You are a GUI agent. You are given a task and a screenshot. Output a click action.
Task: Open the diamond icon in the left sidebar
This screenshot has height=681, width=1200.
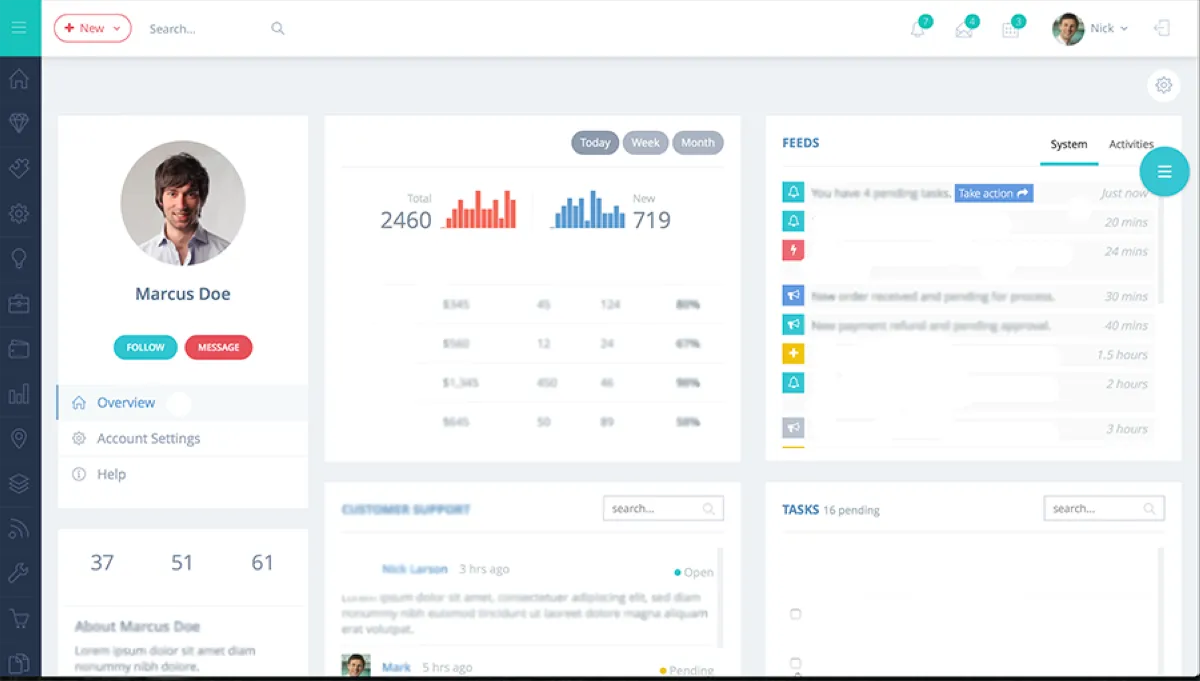pyautogui.click(x=19, y=122)
